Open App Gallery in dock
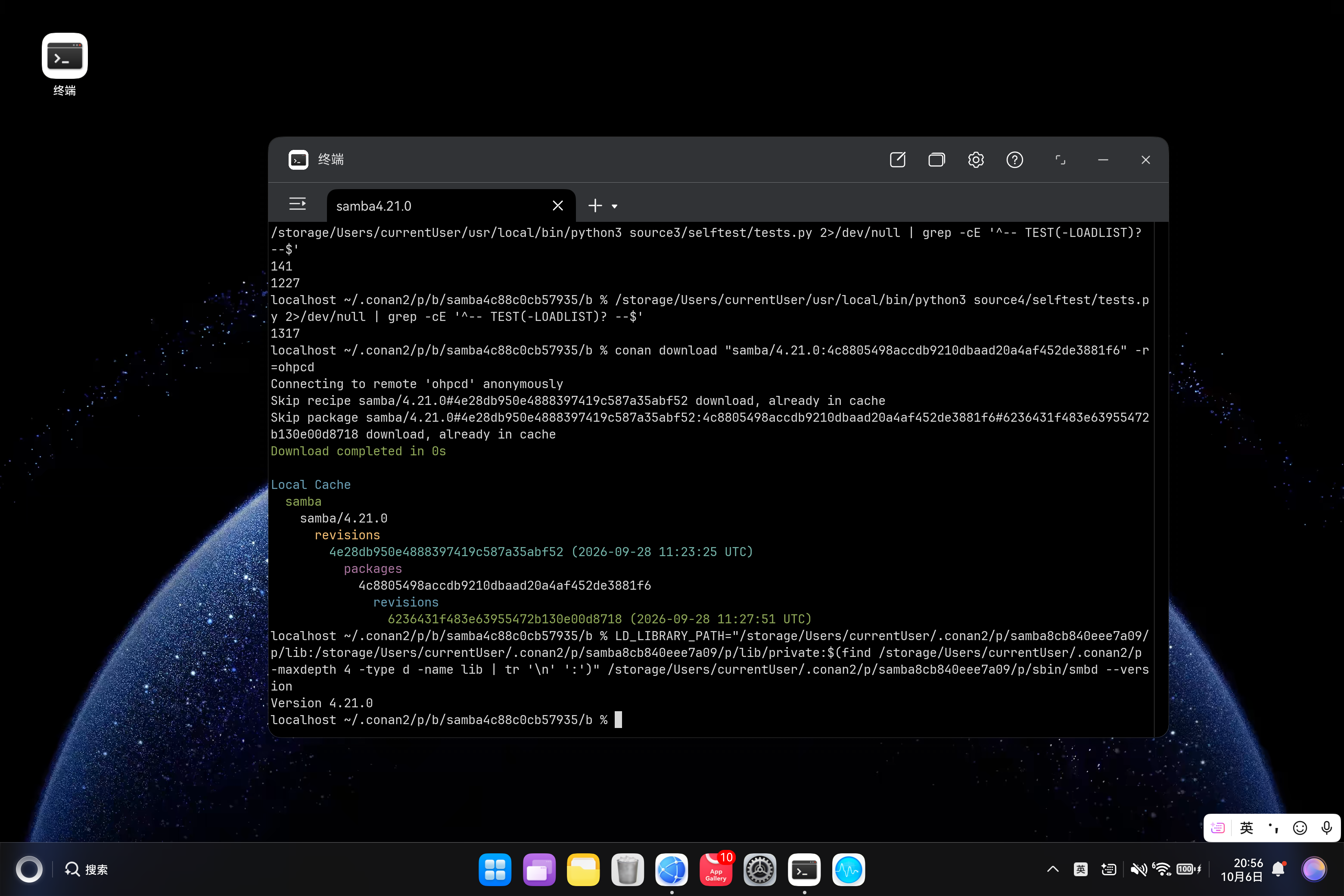The image size is (1344, 896). pos(716,870)
